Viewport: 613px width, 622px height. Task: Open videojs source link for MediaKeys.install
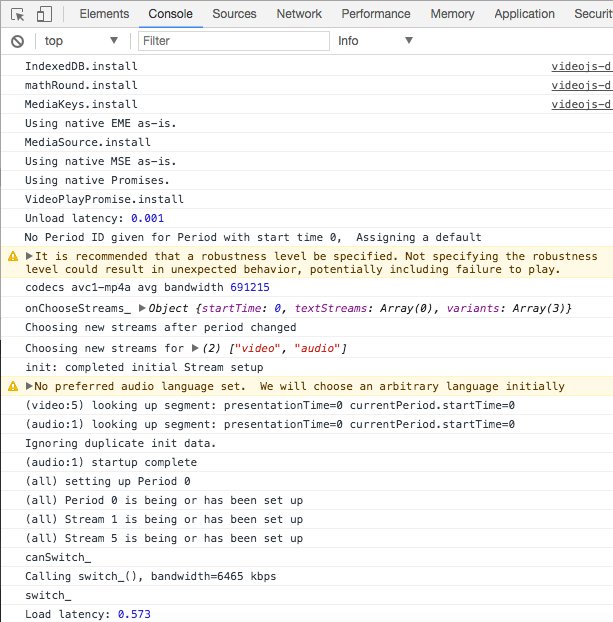point(582,104)
